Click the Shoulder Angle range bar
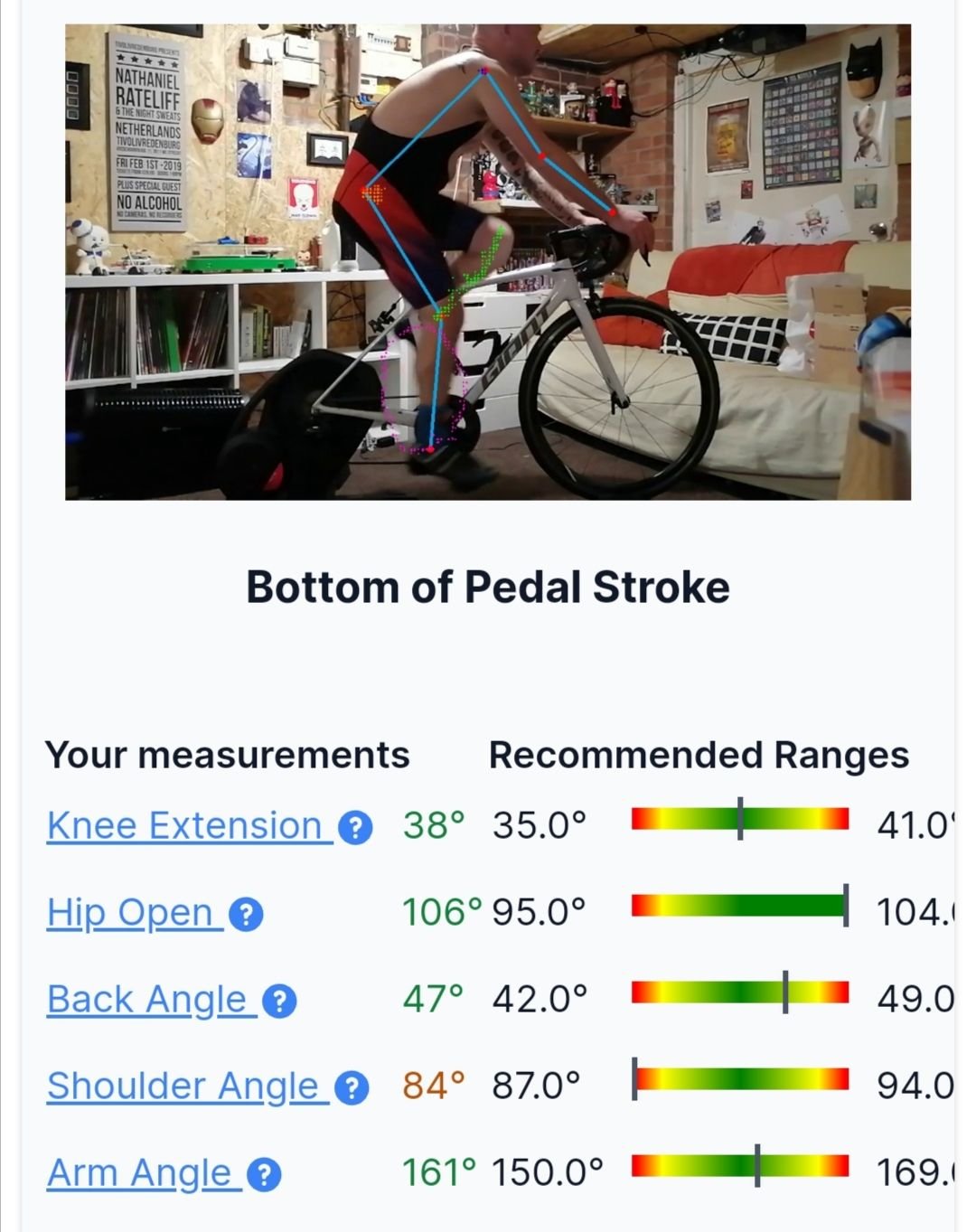976x1232 pixels. tap(740, 1079)
